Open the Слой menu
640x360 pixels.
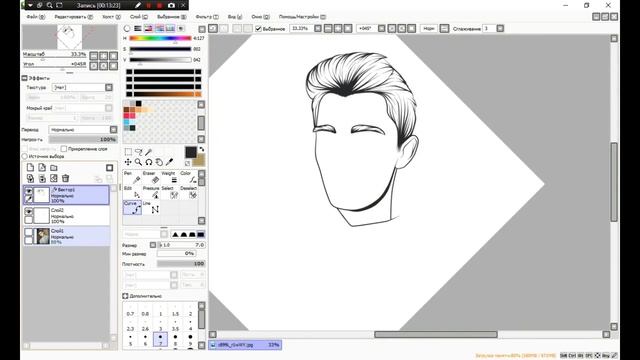[139, 17]
